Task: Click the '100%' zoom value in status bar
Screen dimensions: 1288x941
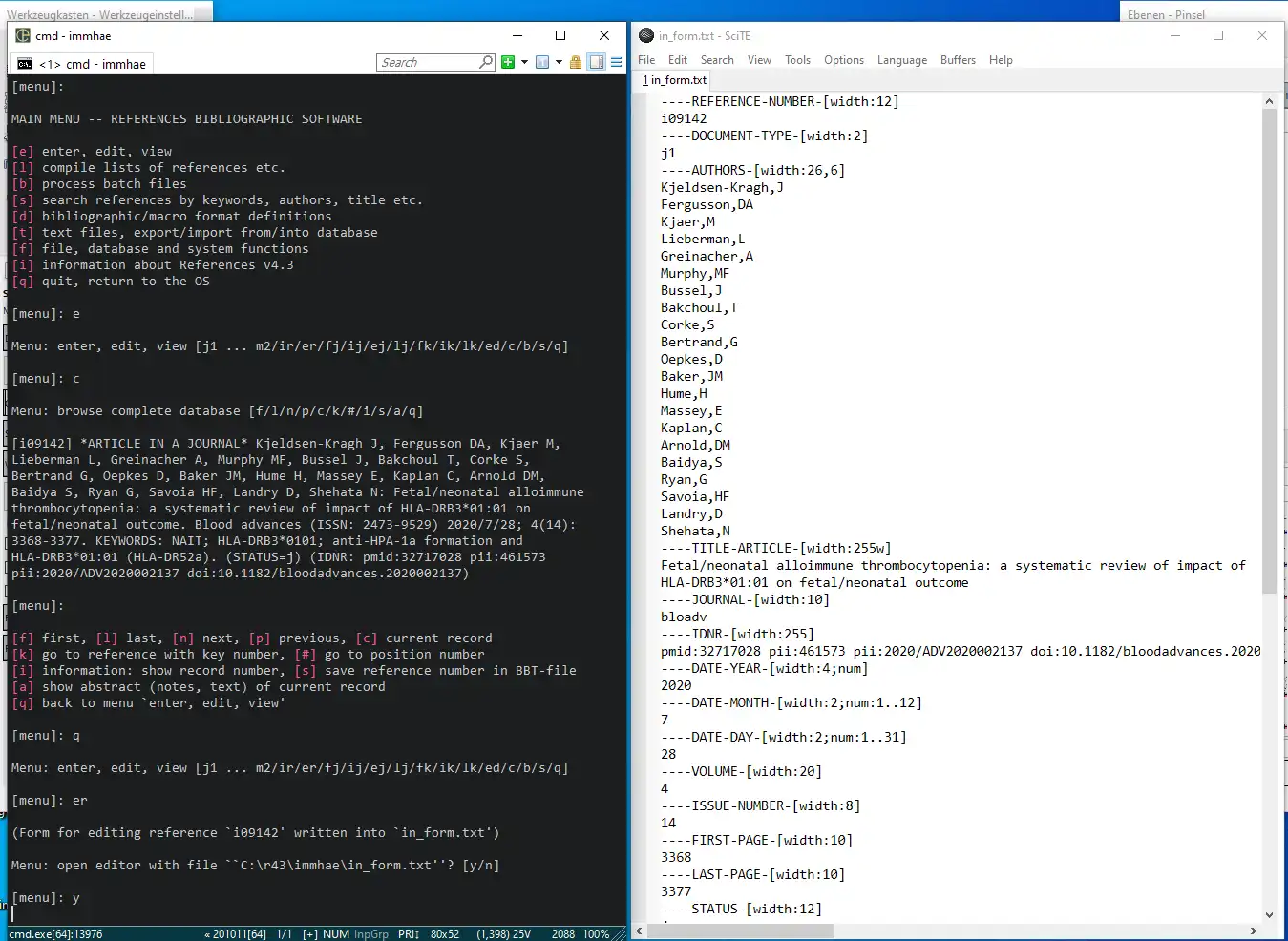Action: 596,934
